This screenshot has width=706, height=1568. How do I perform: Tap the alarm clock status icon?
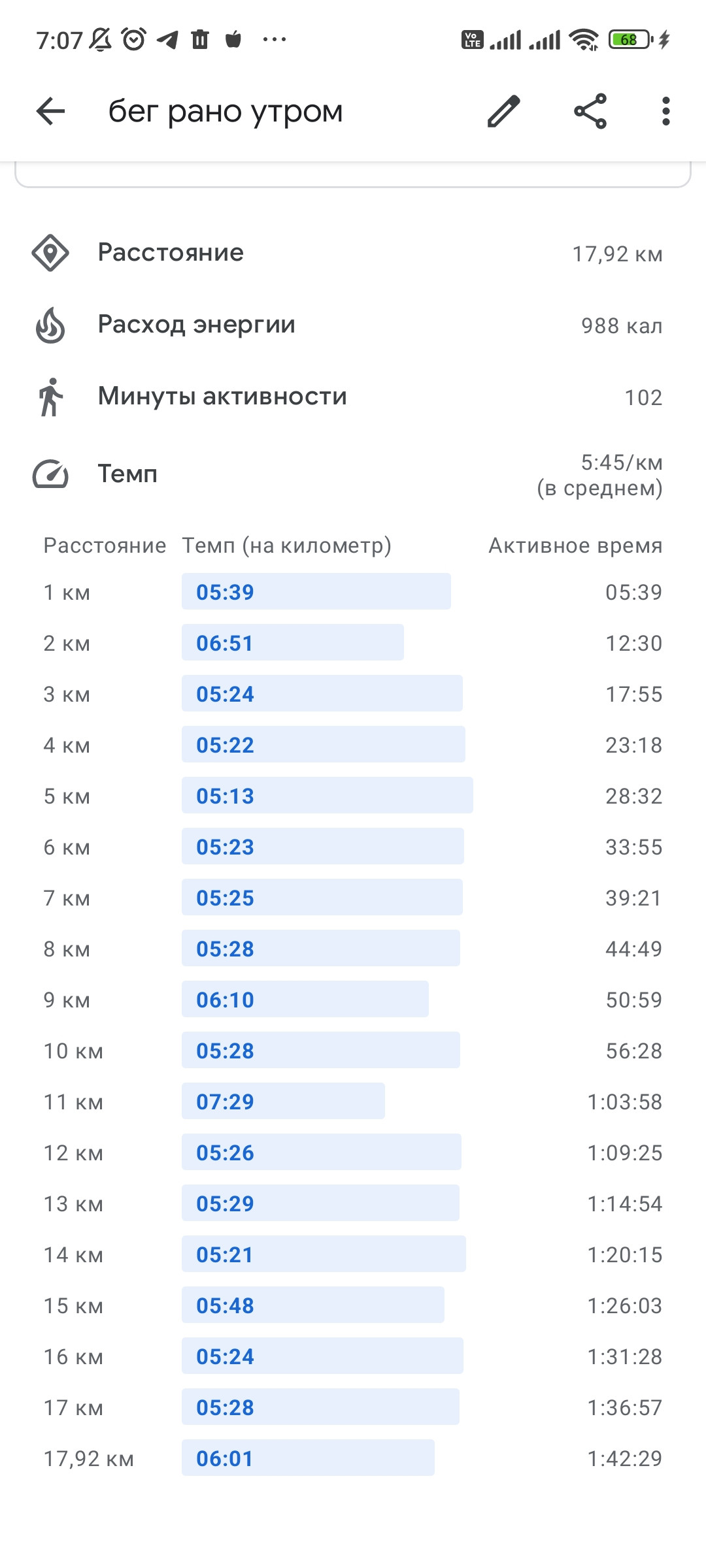click(134, 39)
